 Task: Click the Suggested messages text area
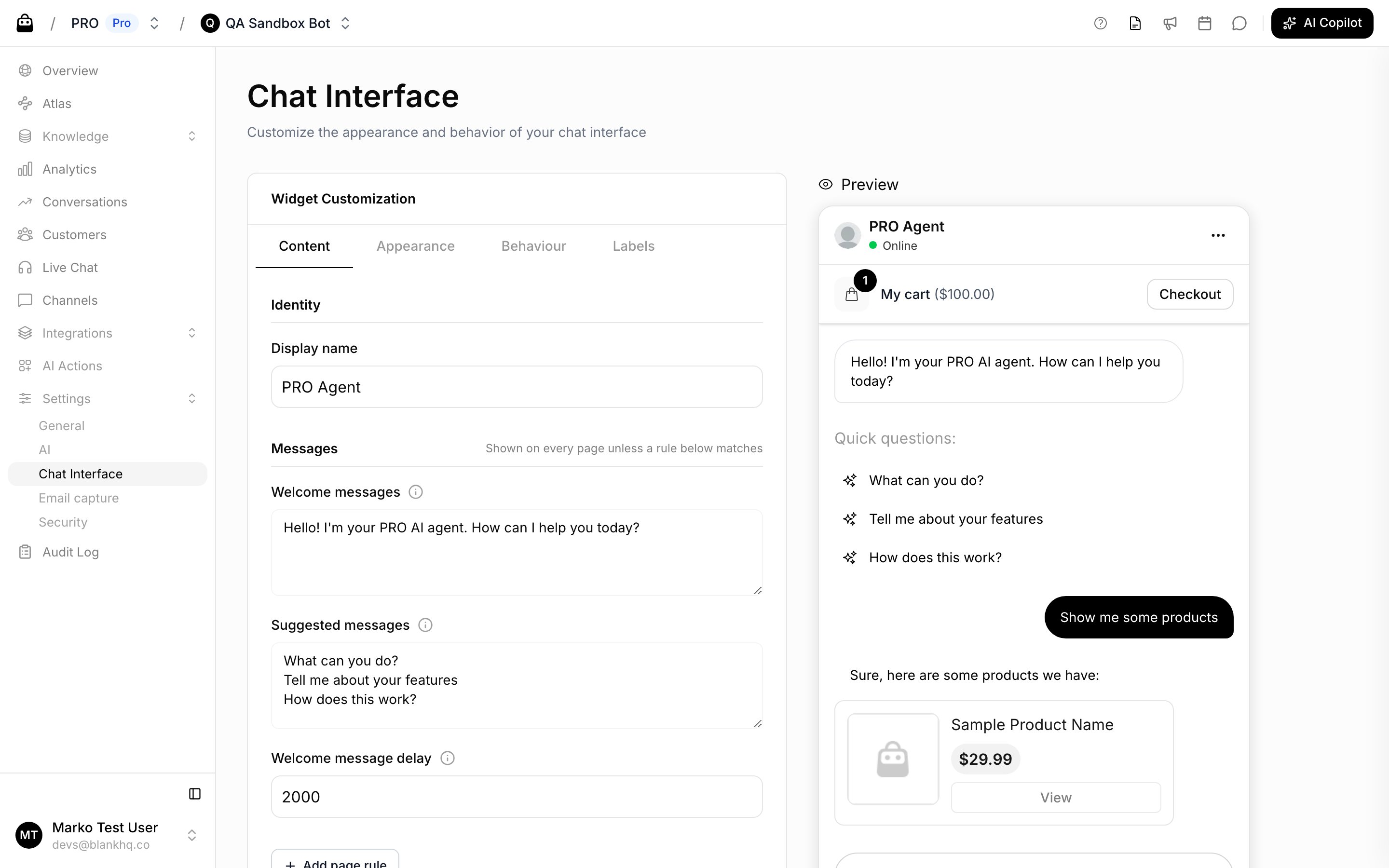click(517, 685)
